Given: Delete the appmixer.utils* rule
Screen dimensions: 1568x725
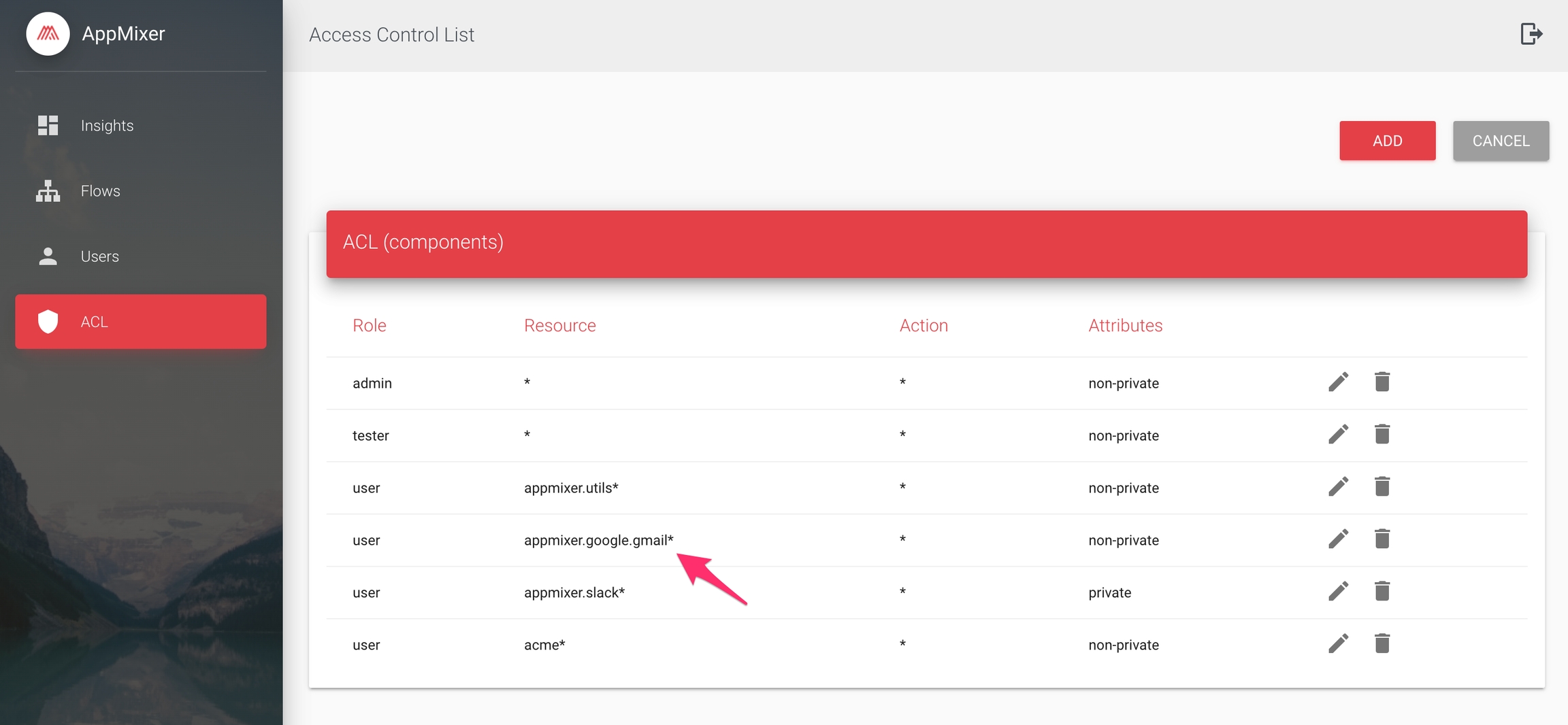Looking at the screenshot, I should (1382, 487).
